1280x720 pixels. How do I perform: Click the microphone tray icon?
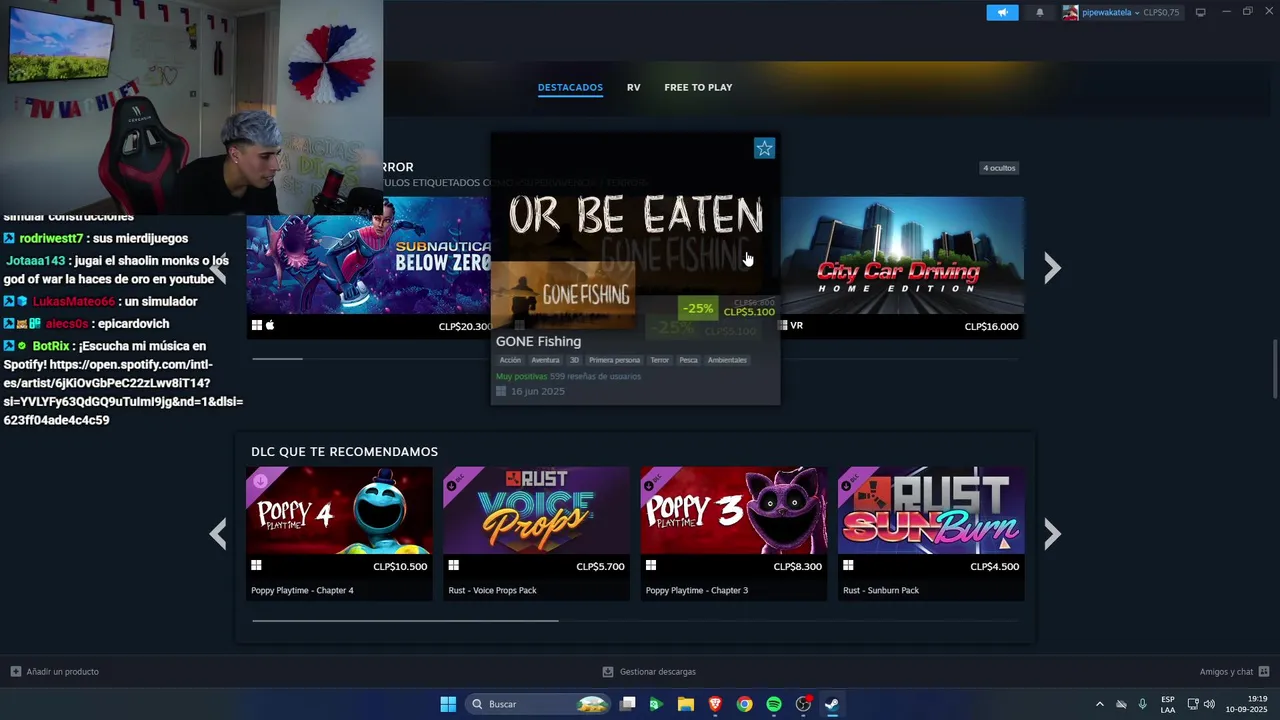(x=1143, y=704)
